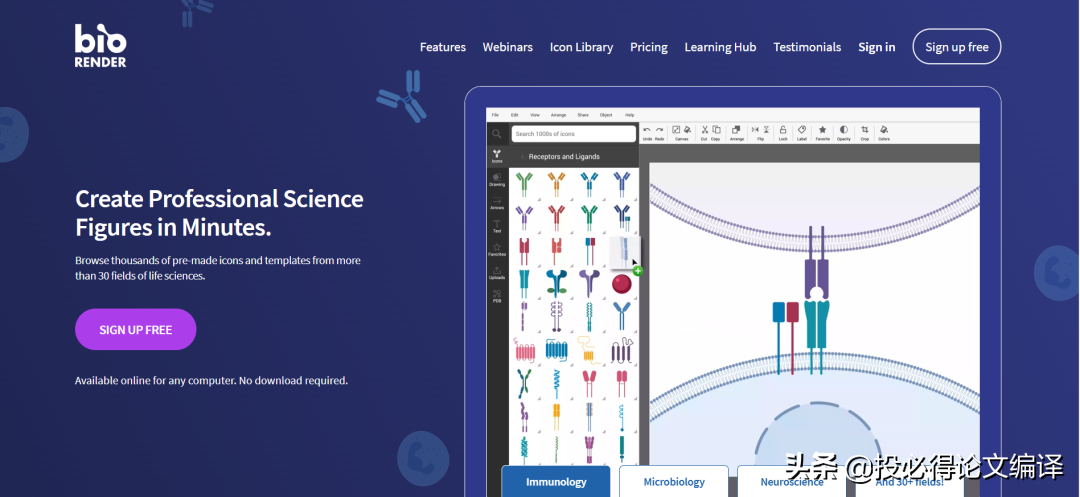Select the pink seven-transmembrane receptor icon
1080x497 pixels.
click(525, 351)
